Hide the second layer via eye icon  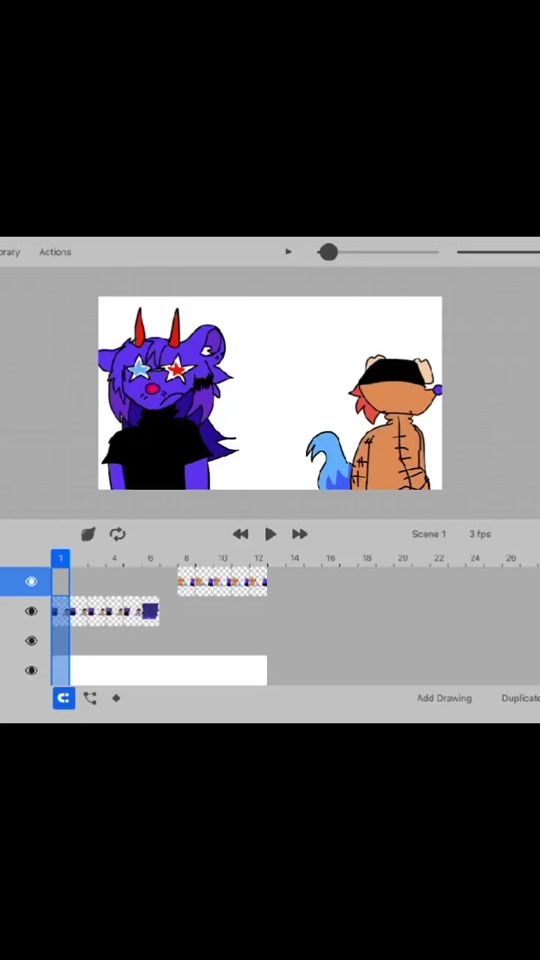[31, 611]
